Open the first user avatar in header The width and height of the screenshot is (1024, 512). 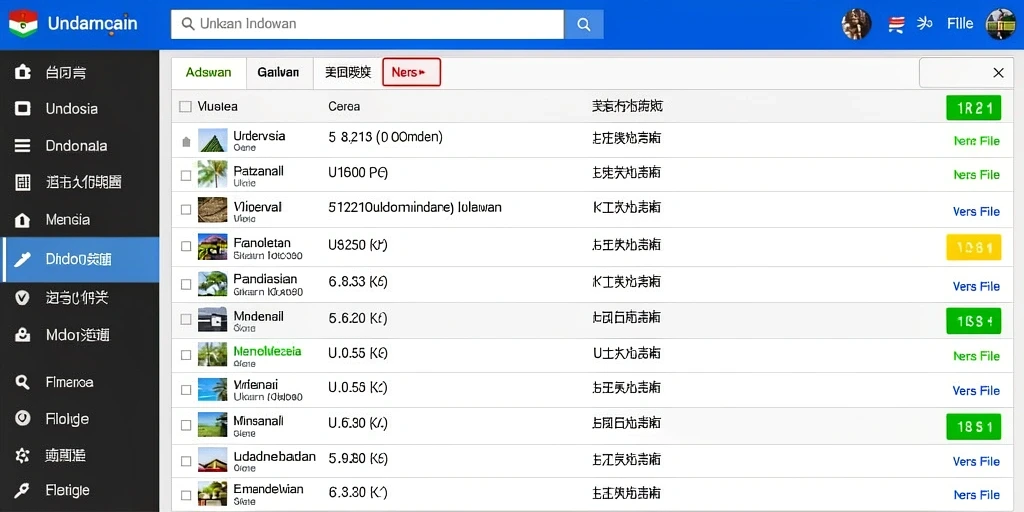tap(856, 24)
